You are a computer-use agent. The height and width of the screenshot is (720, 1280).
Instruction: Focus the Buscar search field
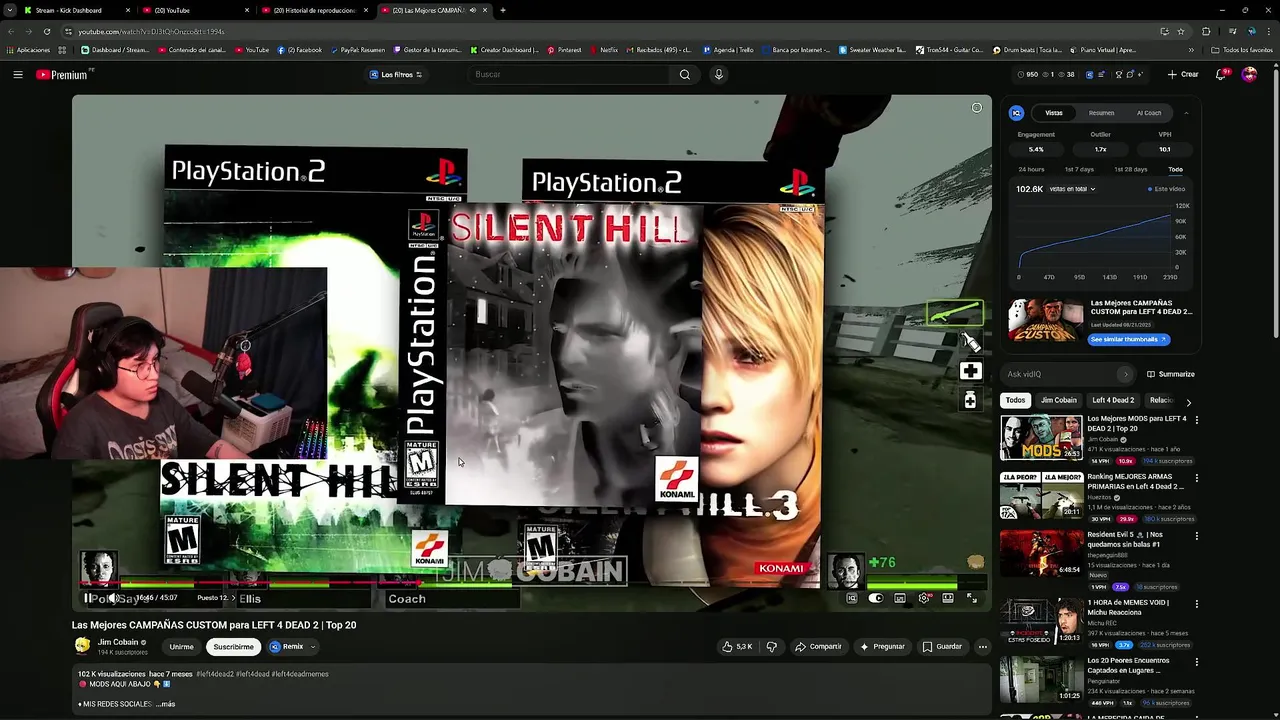click(x=570, y=74)
